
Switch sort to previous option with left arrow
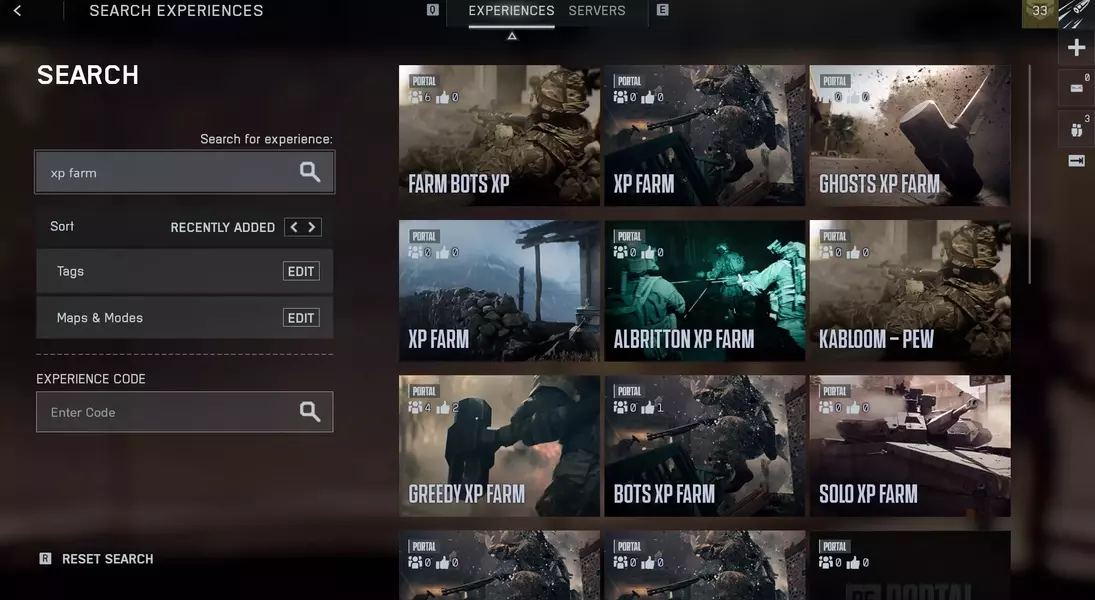(293, 227)
